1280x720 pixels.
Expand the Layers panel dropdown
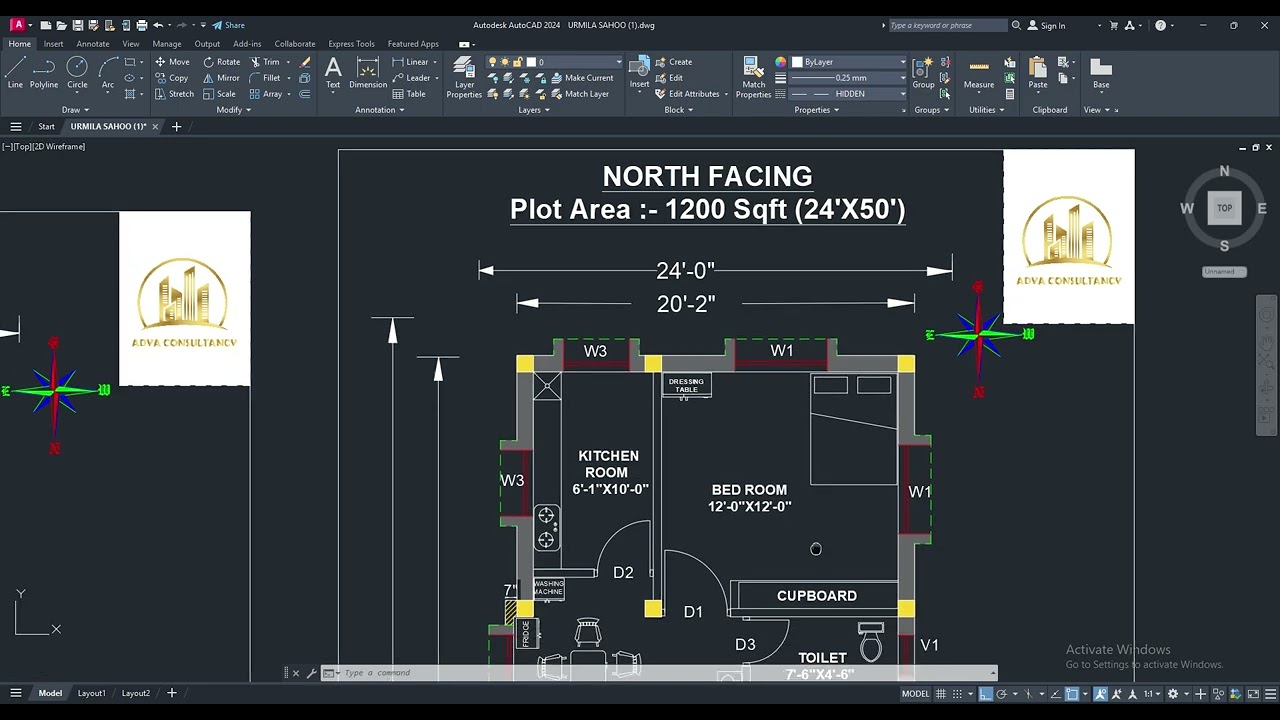[534, 110]
